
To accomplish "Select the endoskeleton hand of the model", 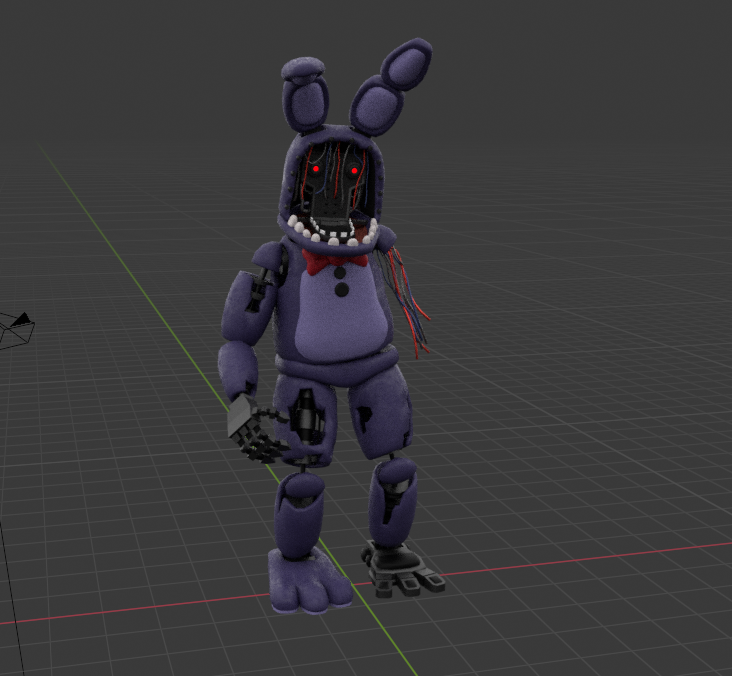I will (256, 428).
